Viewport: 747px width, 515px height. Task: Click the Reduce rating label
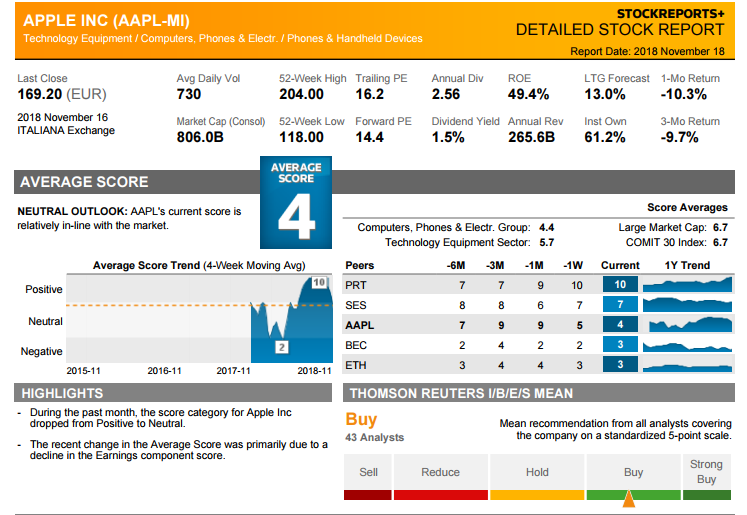pyautogui.click(x=440, y=472)
